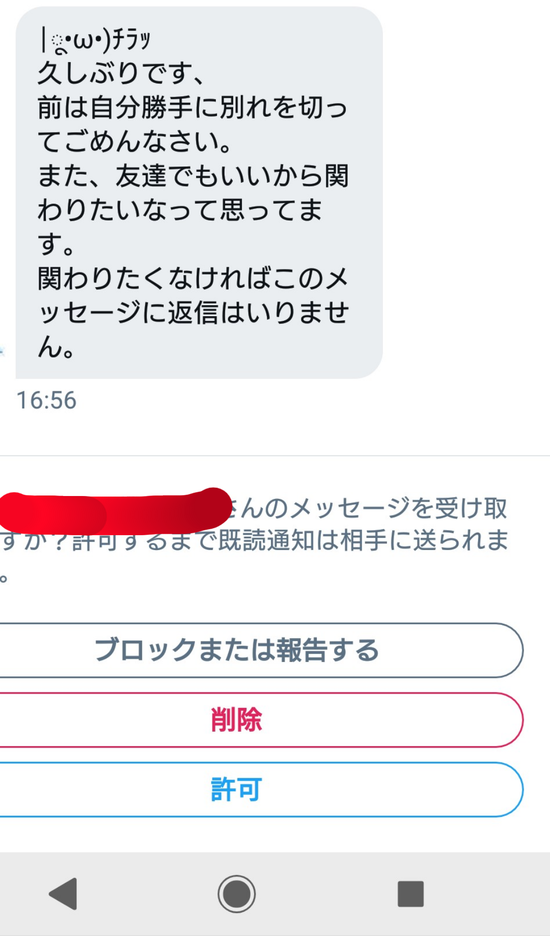
Task: Tap the また、友達でもいいから関 line
Action: 193,176
